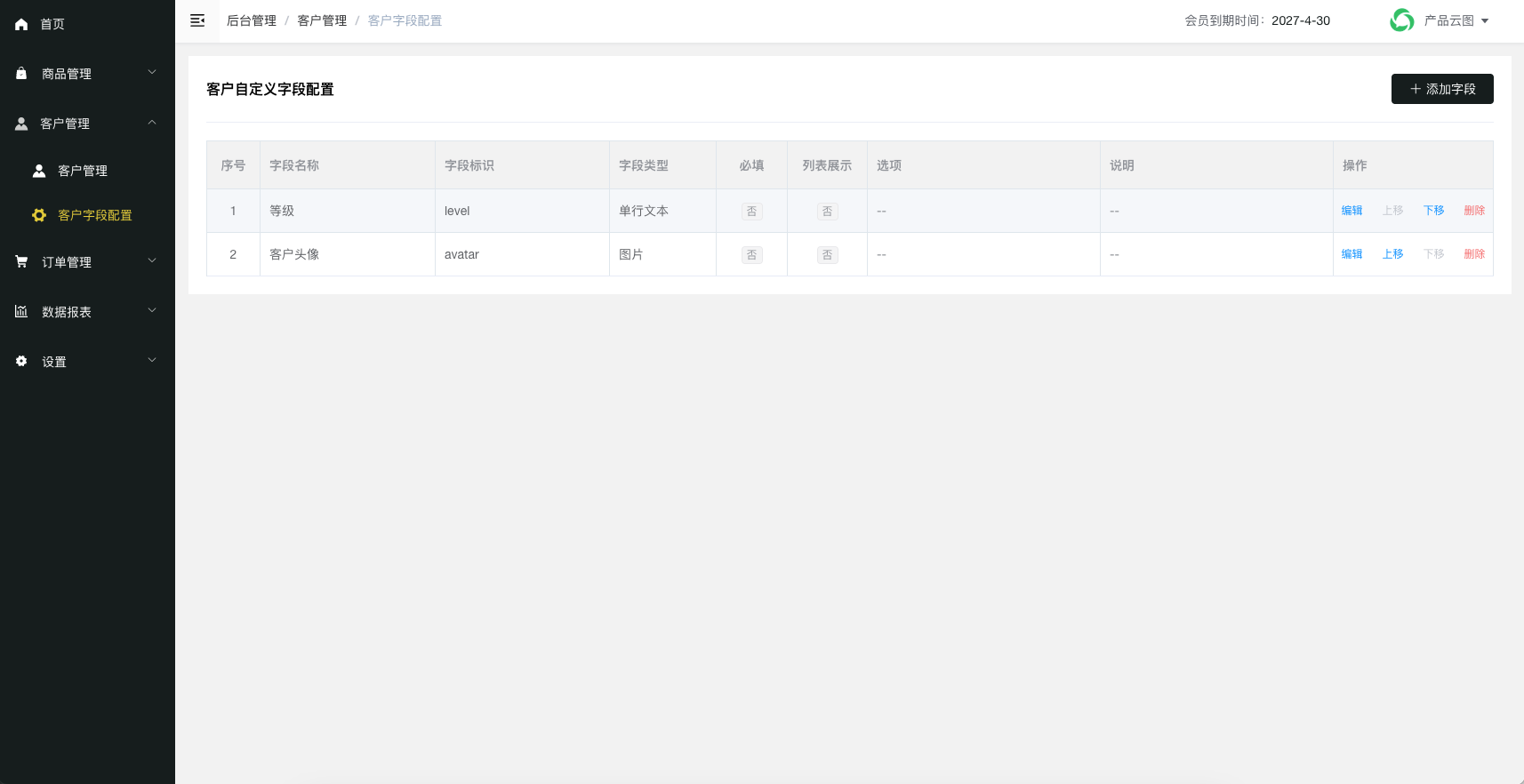Click the cart icon for 订单管理
Screen dimensions: 1524x784
point(21,261)
